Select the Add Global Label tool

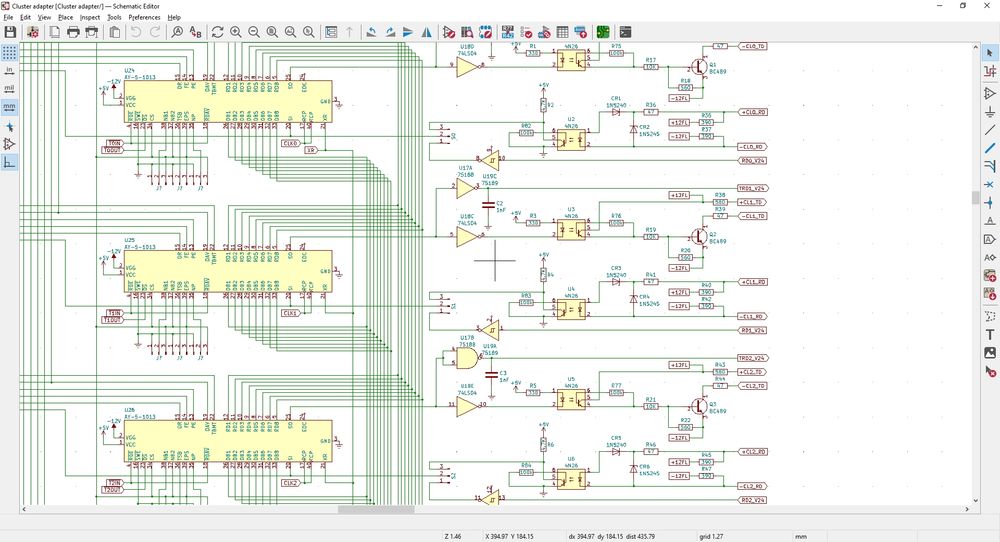tap(990, 240)
